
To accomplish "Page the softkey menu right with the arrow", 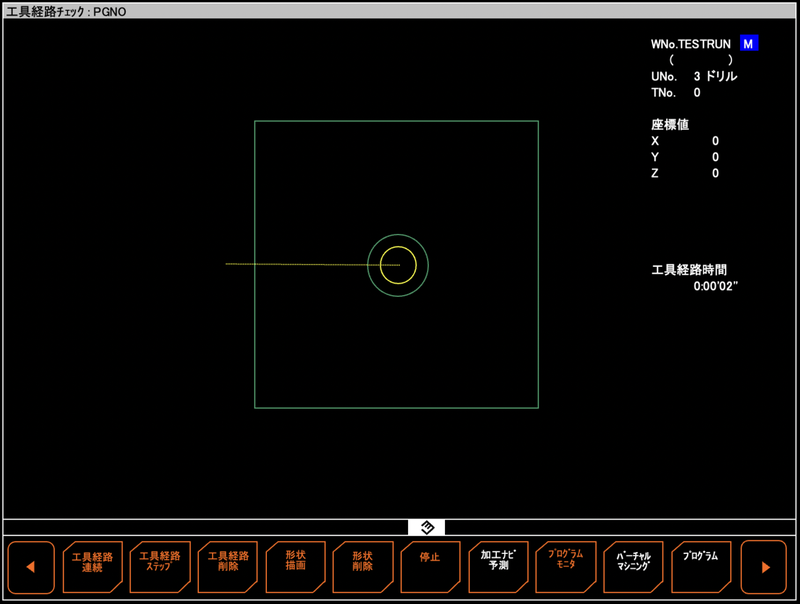I will click(x=764, y=567).
